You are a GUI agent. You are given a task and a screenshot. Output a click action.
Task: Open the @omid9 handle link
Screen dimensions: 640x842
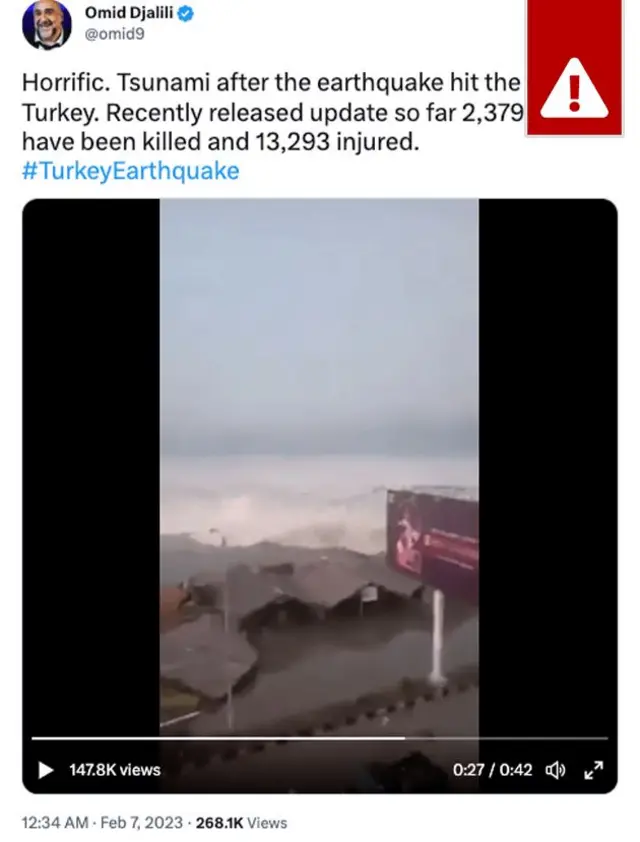[114, 34]
